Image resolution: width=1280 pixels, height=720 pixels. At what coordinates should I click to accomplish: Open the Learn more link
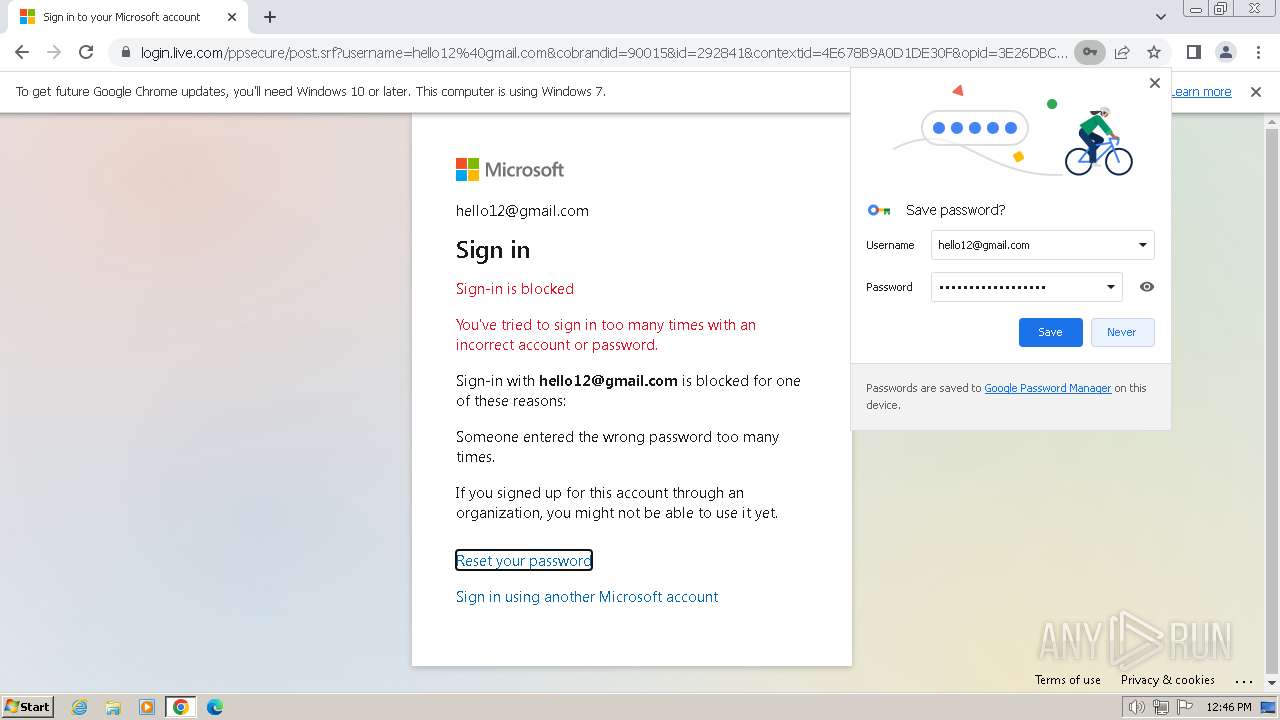pyautogui.click(x=1201, y=91)
